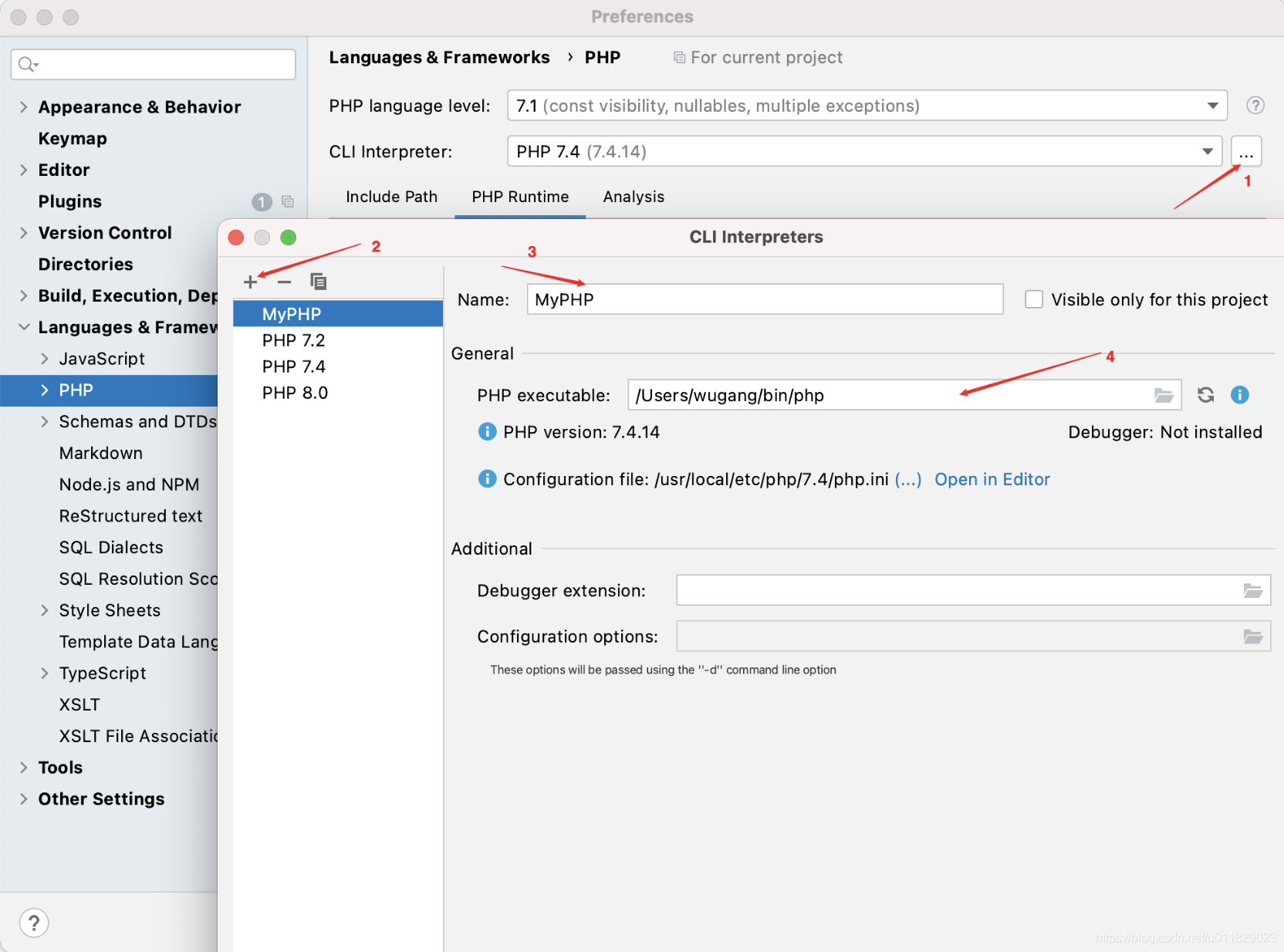The image size is (1284, 952).
Task: Expand Appearance & Behavior section
Action: coord(24,107)
